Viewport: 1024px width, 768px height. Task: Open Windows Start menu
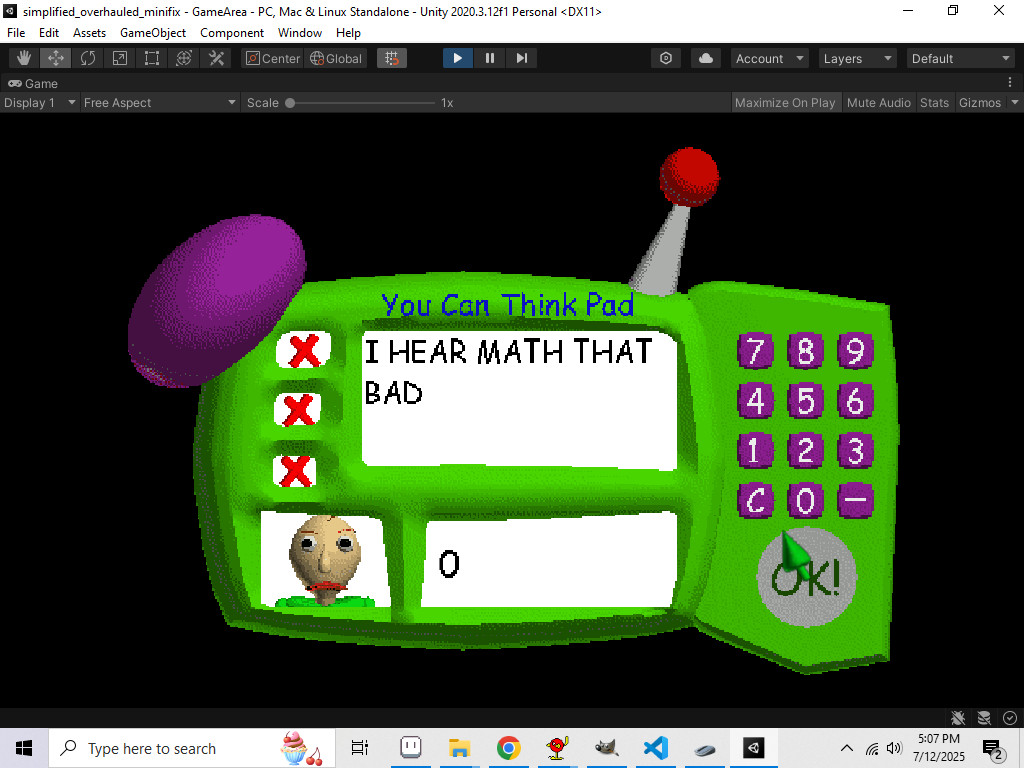[24, 748]
